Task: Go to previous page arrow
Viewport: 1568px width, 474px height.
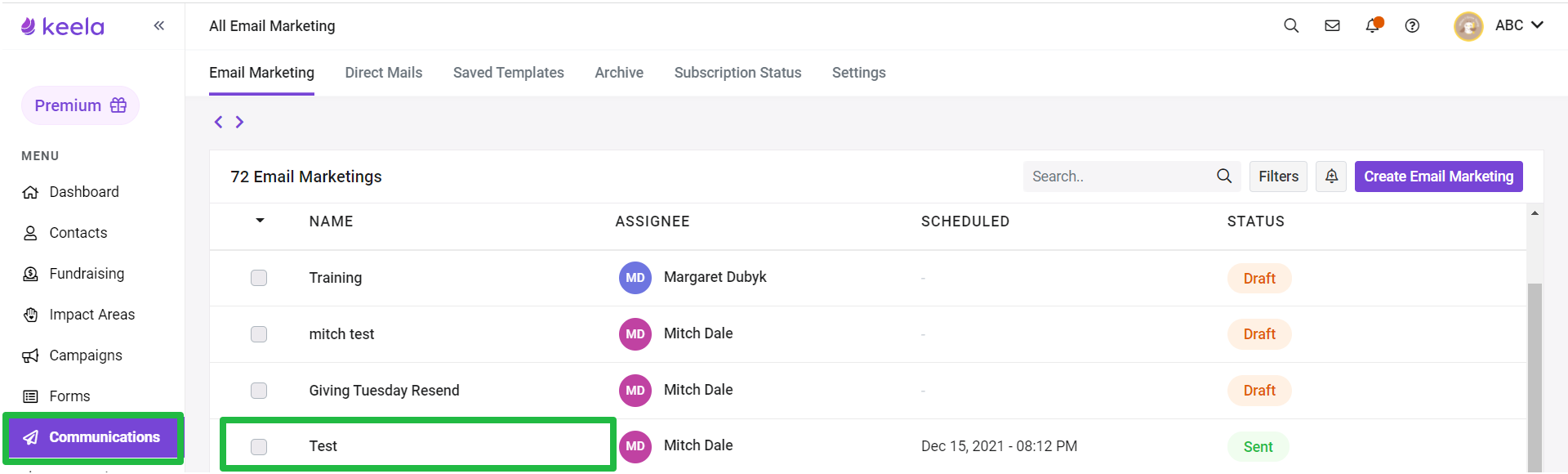Action: [218, 122]
